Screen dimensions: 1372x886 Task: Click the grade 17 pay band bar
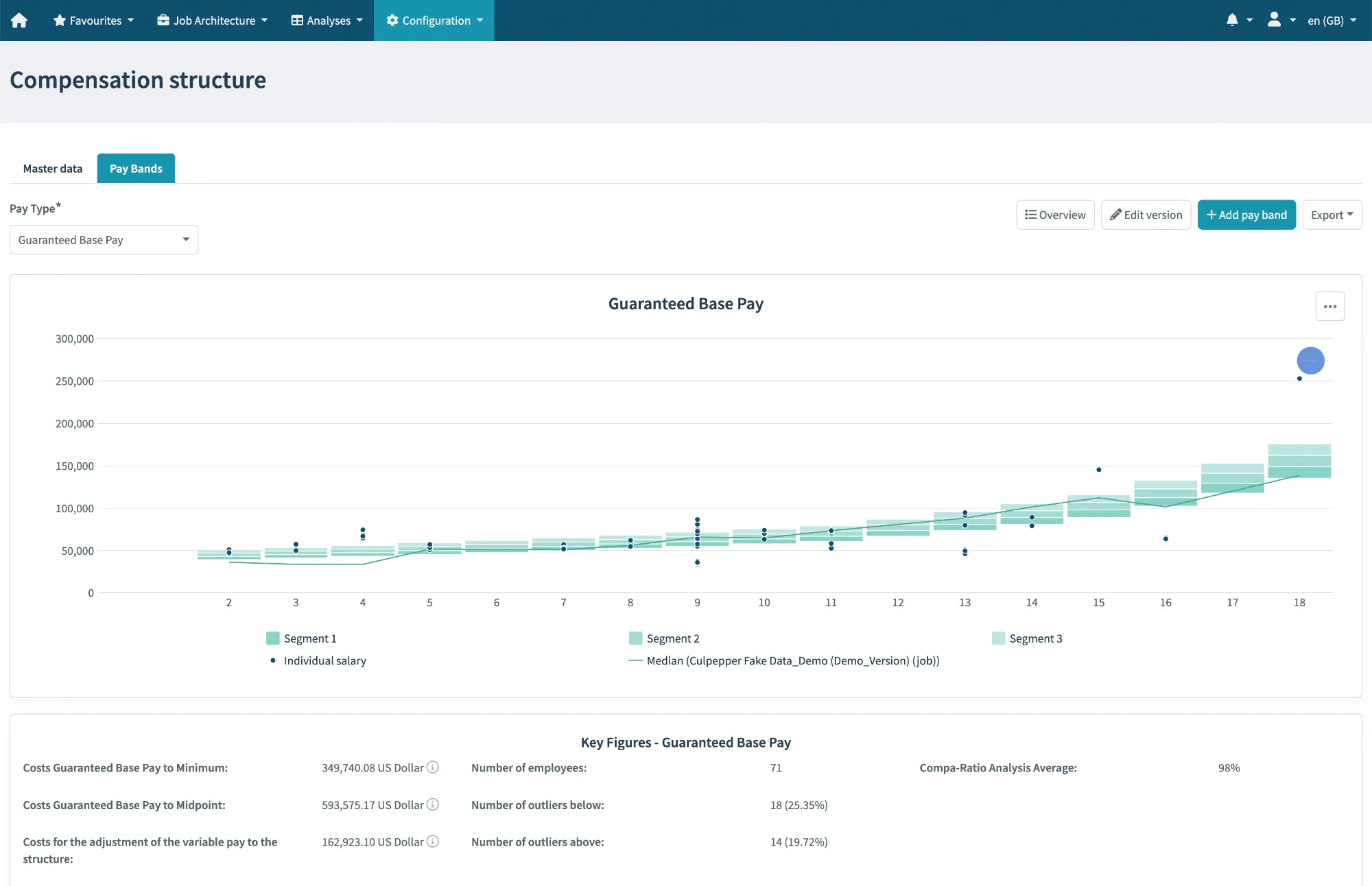pyautogui.click(x=1233, y=478)
